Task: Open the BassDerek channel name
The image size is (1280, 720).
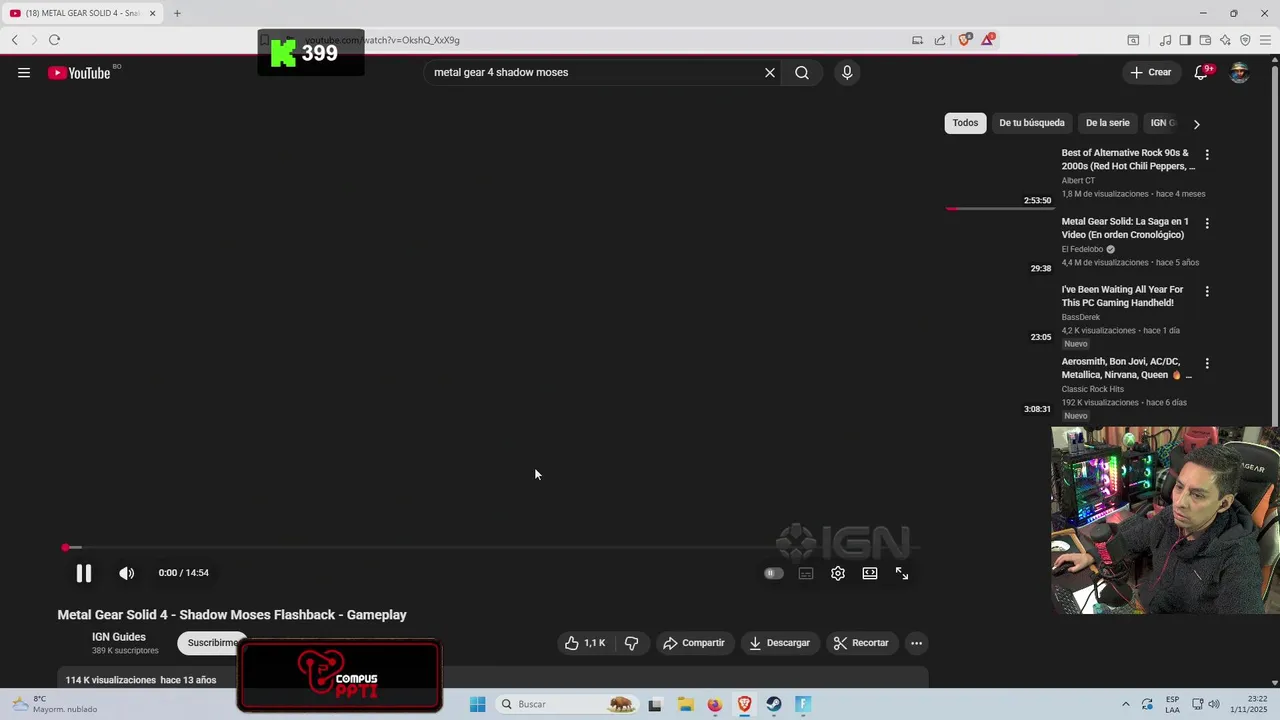Action: click(x=1081, y=317)
